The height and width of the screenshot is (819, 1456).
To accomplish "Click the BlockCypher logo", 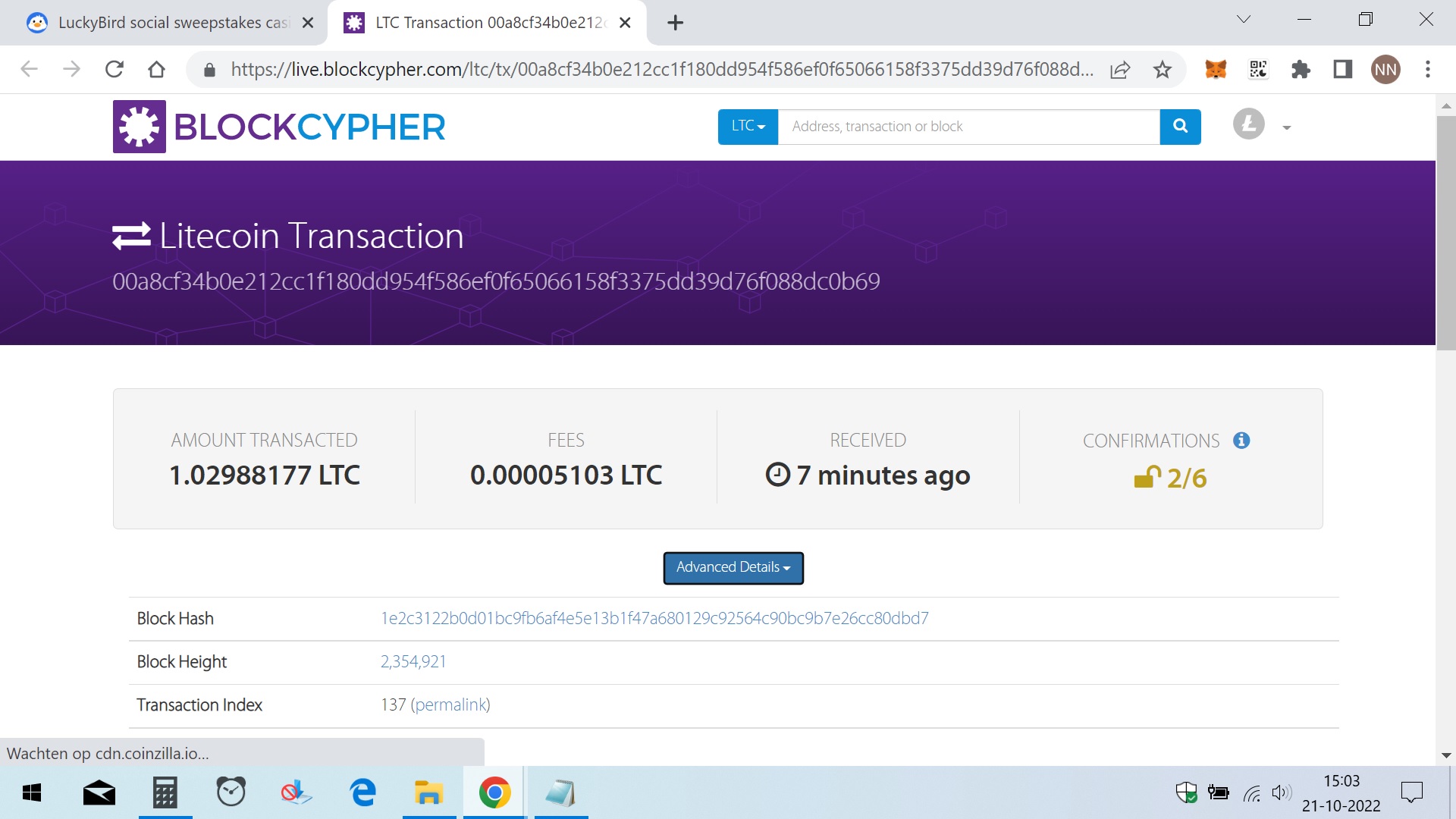I will [279, 127].
